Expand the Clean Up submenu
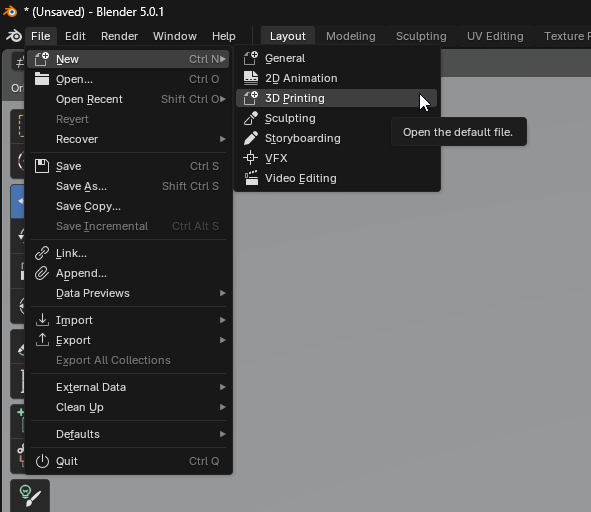The height and width of the screenshot is (512, 591). tap(128, 407)
